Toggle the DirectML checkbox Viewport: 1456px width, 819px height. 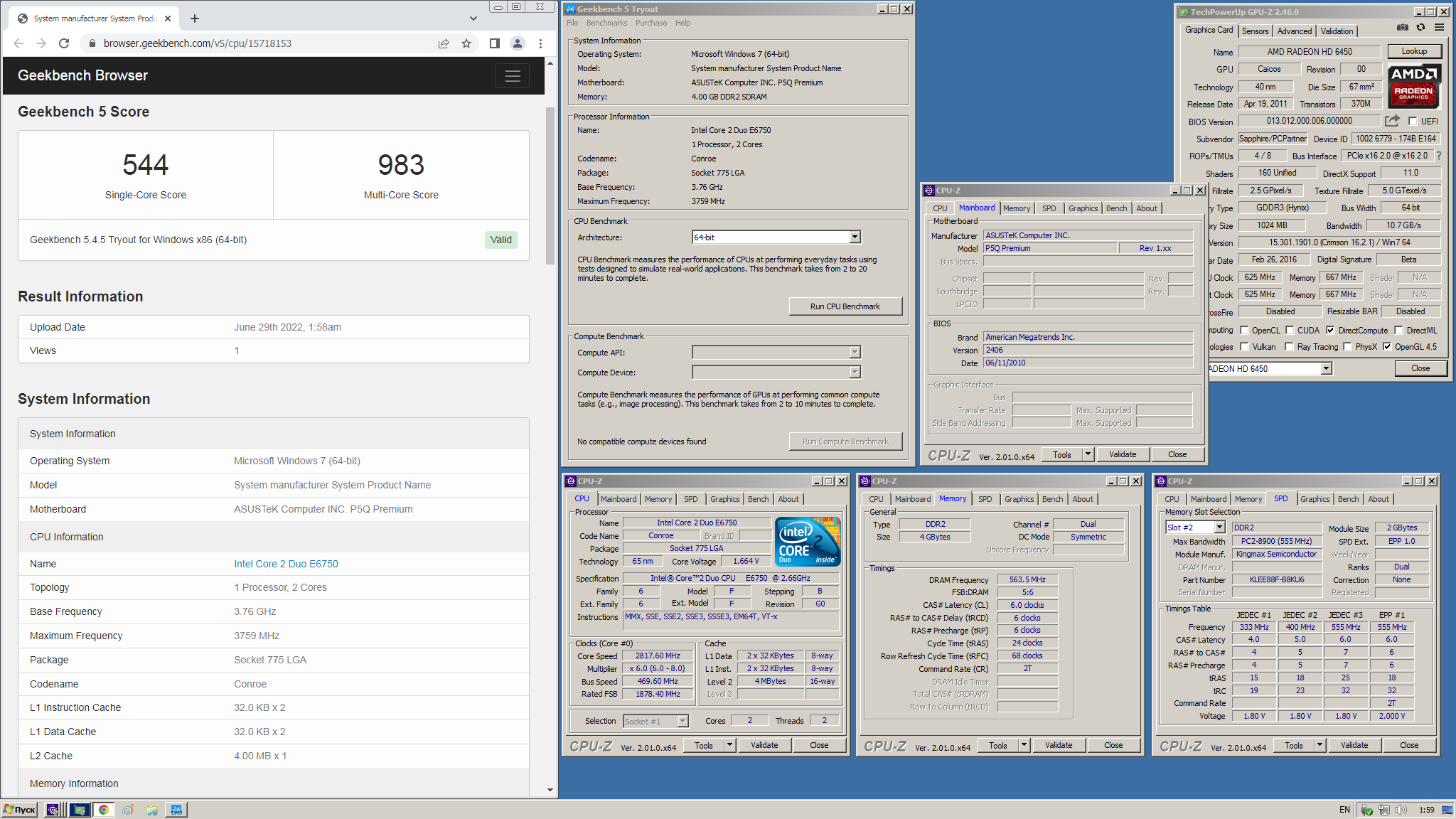[x=1398, y=331]
